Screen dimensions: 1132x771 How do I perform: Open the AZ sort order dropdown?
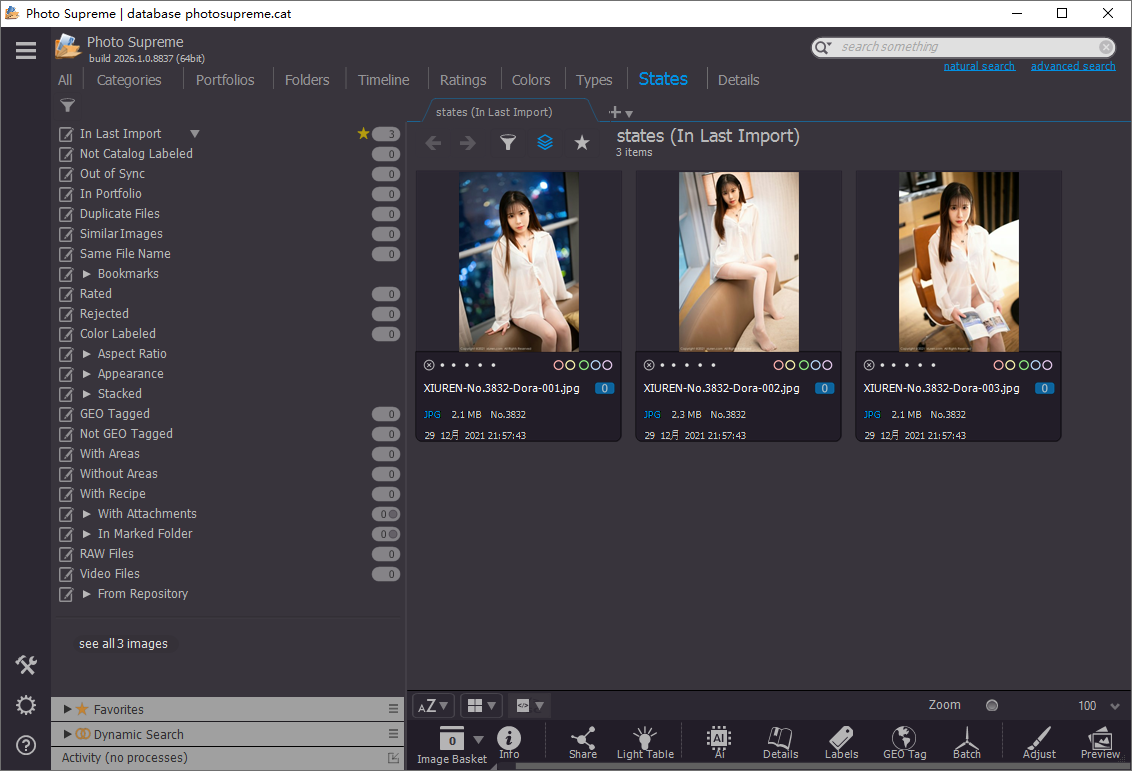tap(433, 706)
